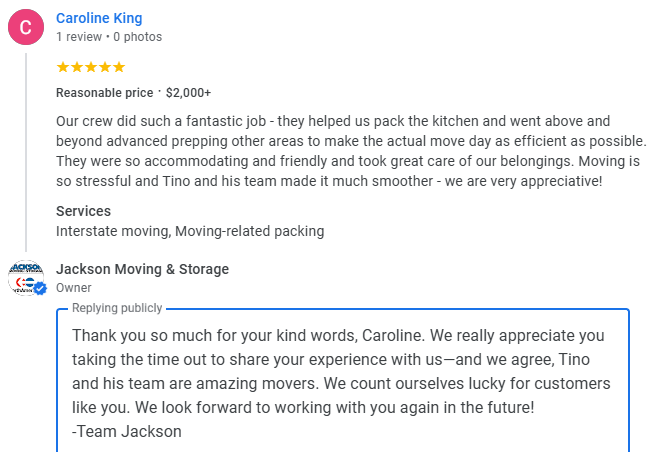Click the fourth yellow rating star

click(x=105, y=67)
